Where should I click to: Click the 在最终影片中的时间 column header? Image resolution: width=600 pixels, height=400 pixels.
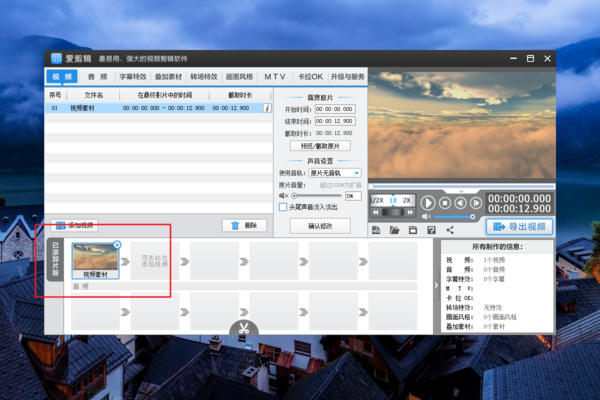pyautogui.click(x=165, y=95)
